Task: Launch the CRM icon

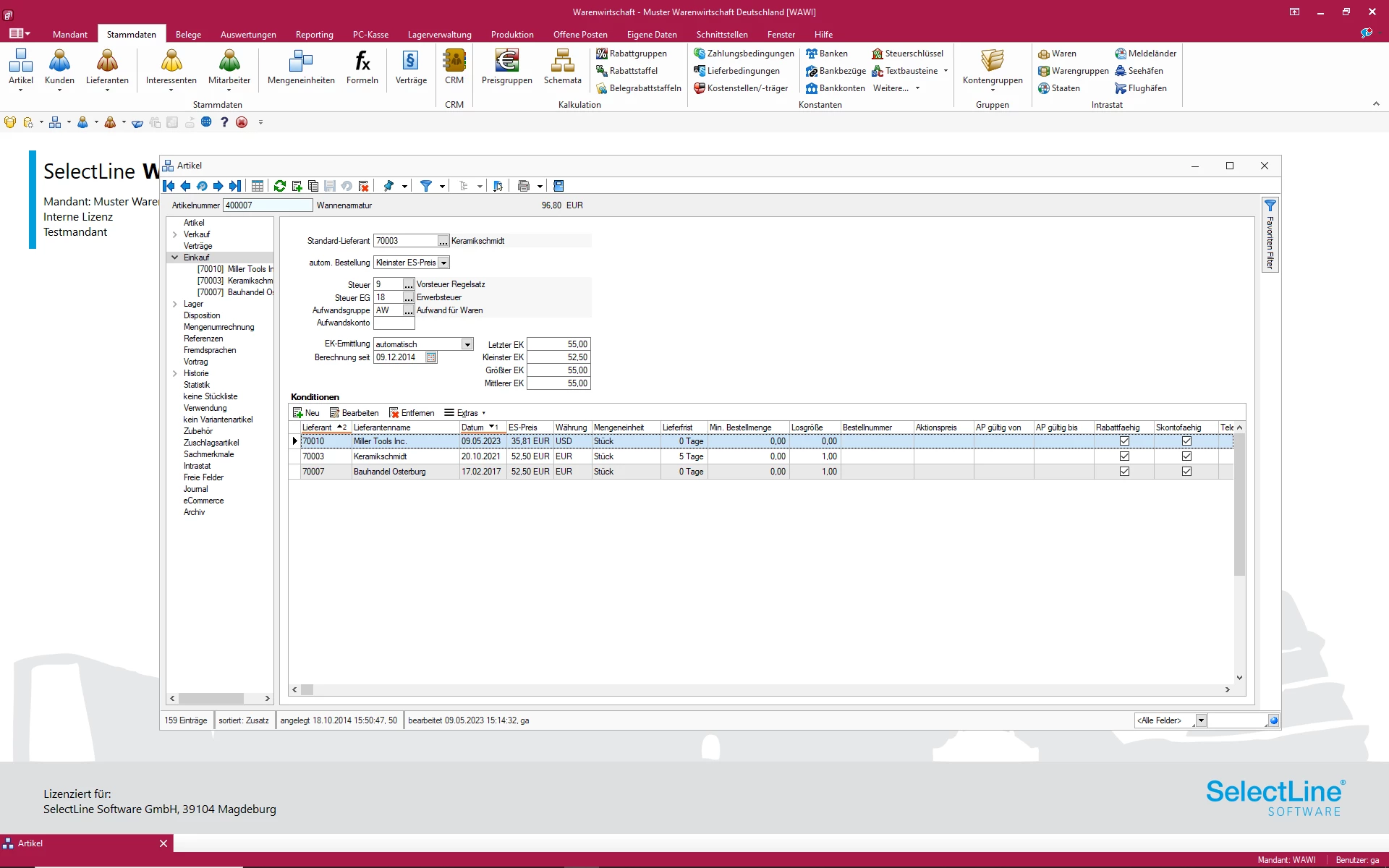Action: 454,68
